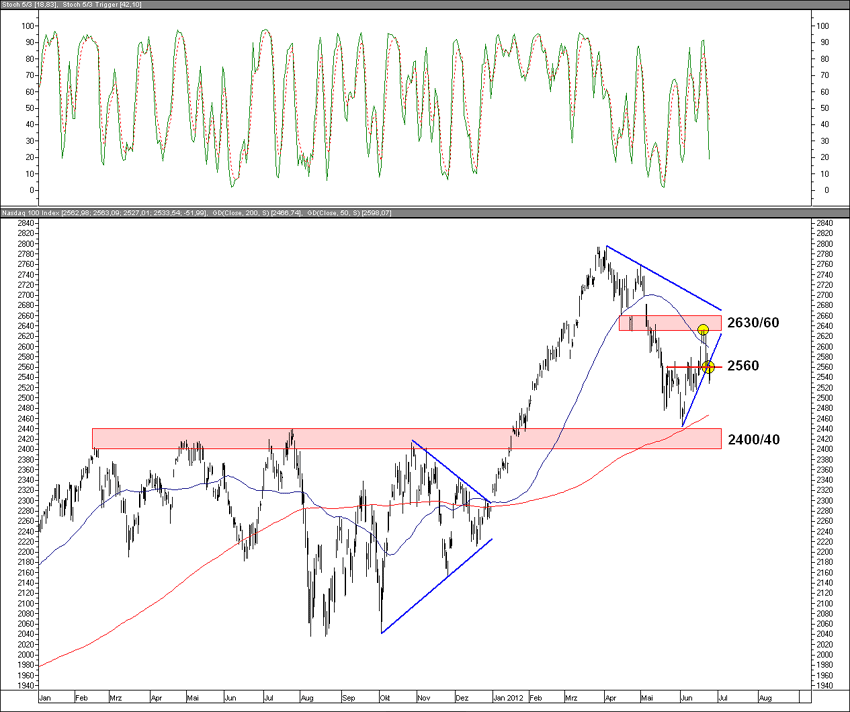
Task: Select the yellow marker on the 2560 line
Action: point(708,367)
